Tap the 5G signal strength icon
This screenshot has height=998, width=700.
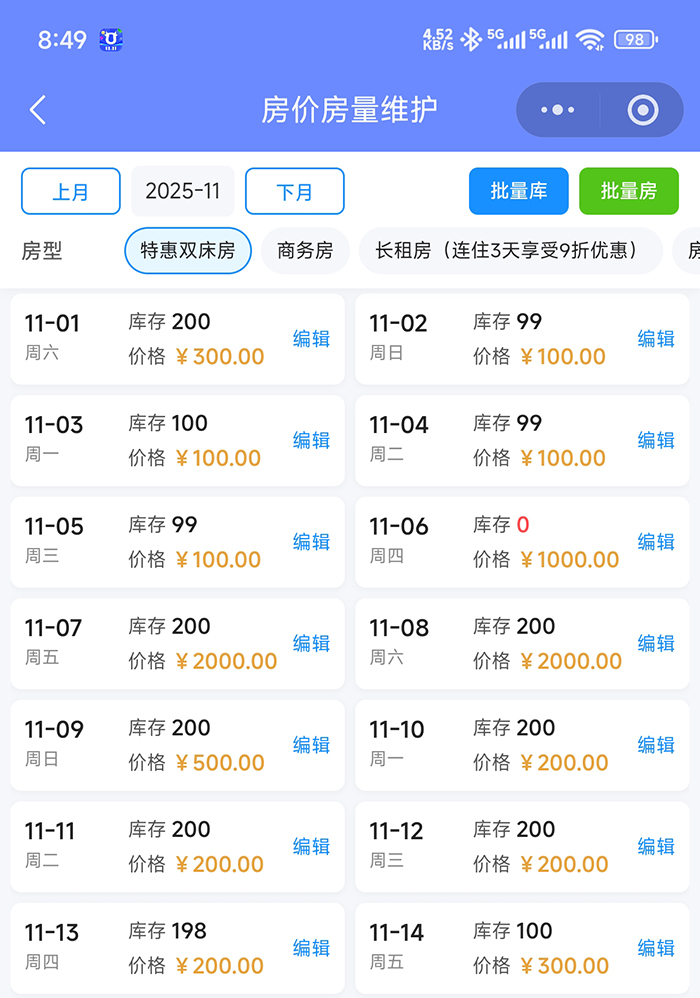[x=512, y=38]
